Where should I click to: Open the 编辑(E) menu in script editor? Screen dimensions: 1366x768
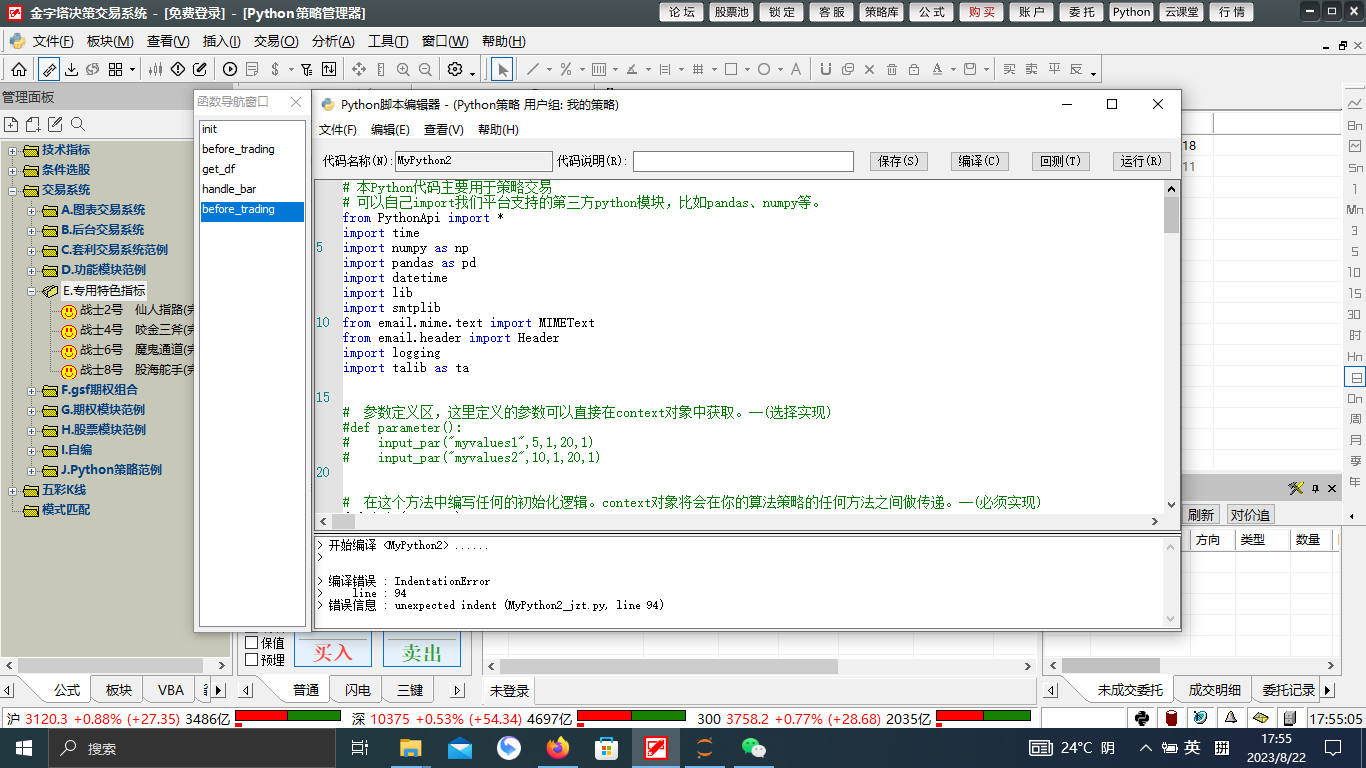click(390, 130)
